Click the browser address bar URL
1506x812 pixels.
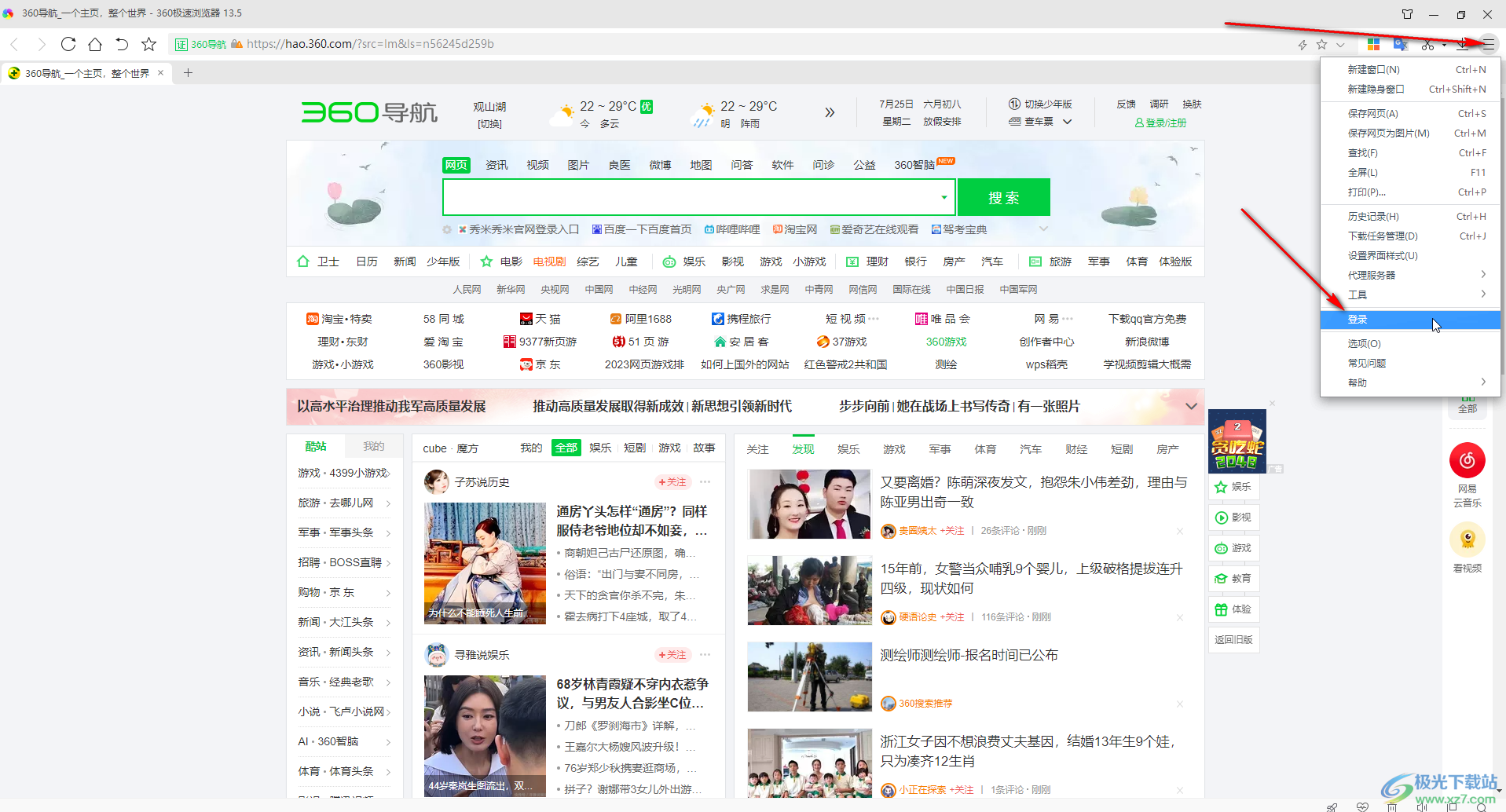(x=370, y=44)
